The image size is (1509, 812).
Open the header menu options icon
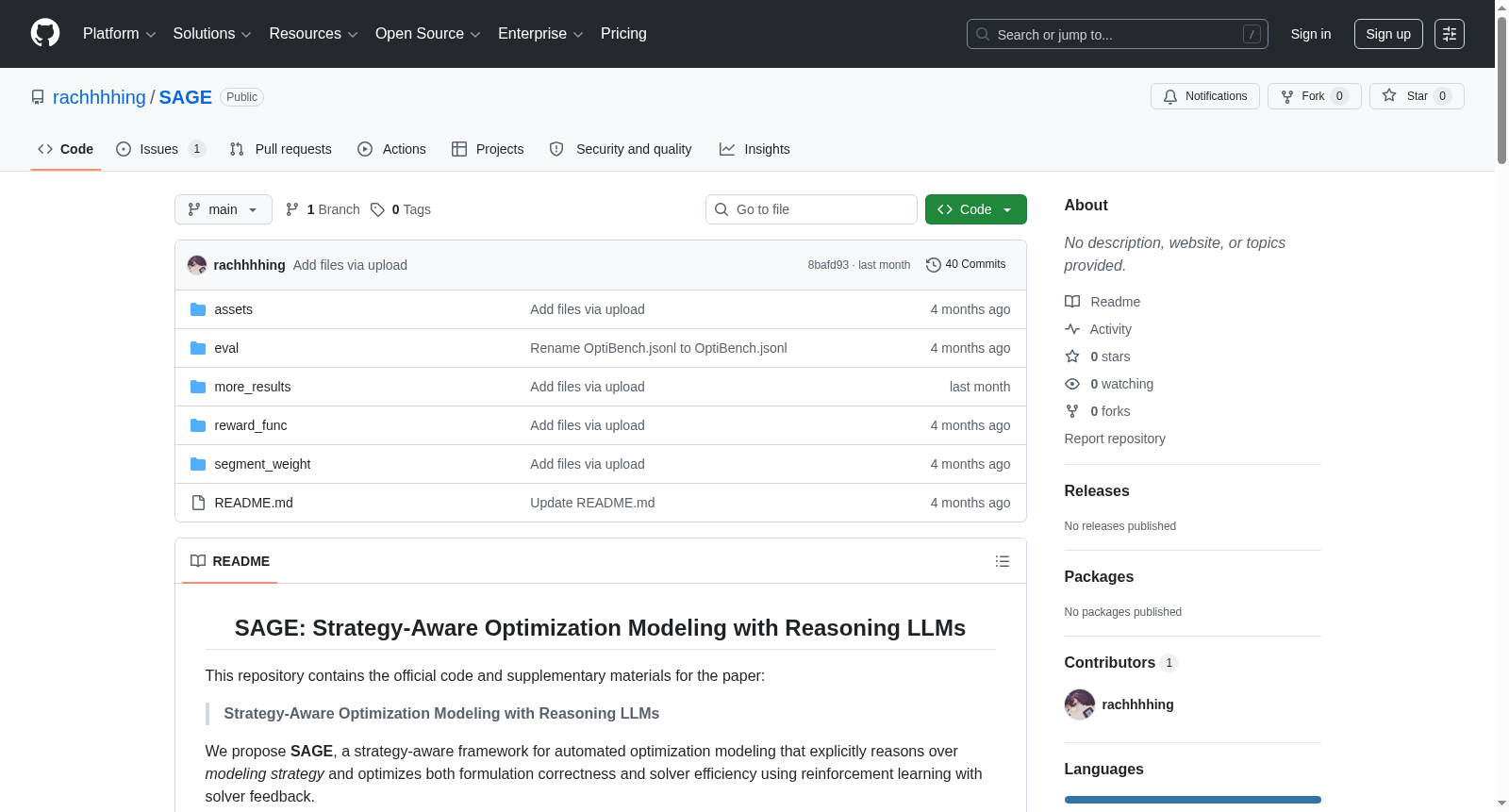pyautogui.click(x=1450, y=34)
